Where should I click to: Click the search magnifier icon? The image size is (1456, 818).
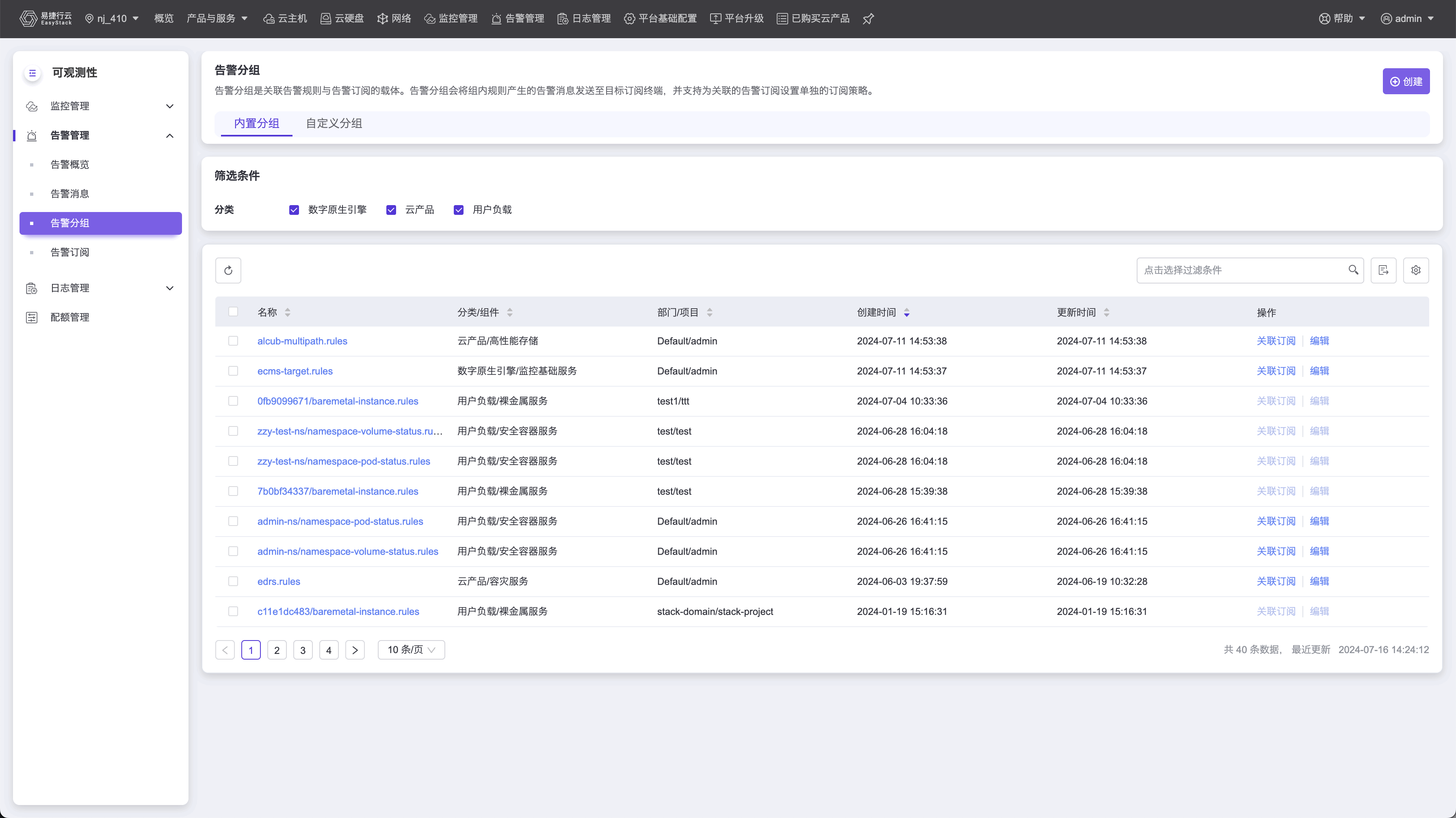click(x=1353, y=269)
